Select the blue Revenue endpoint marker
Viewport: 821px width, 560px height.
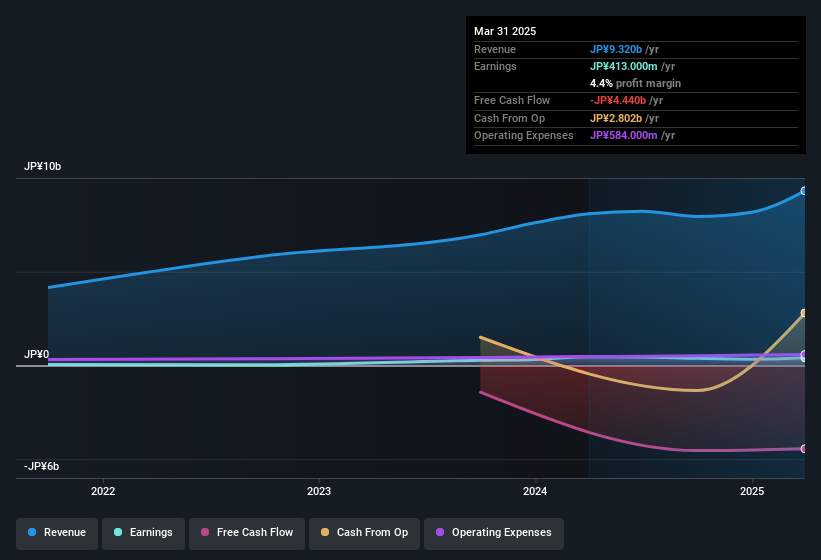(x=803, y=191)
